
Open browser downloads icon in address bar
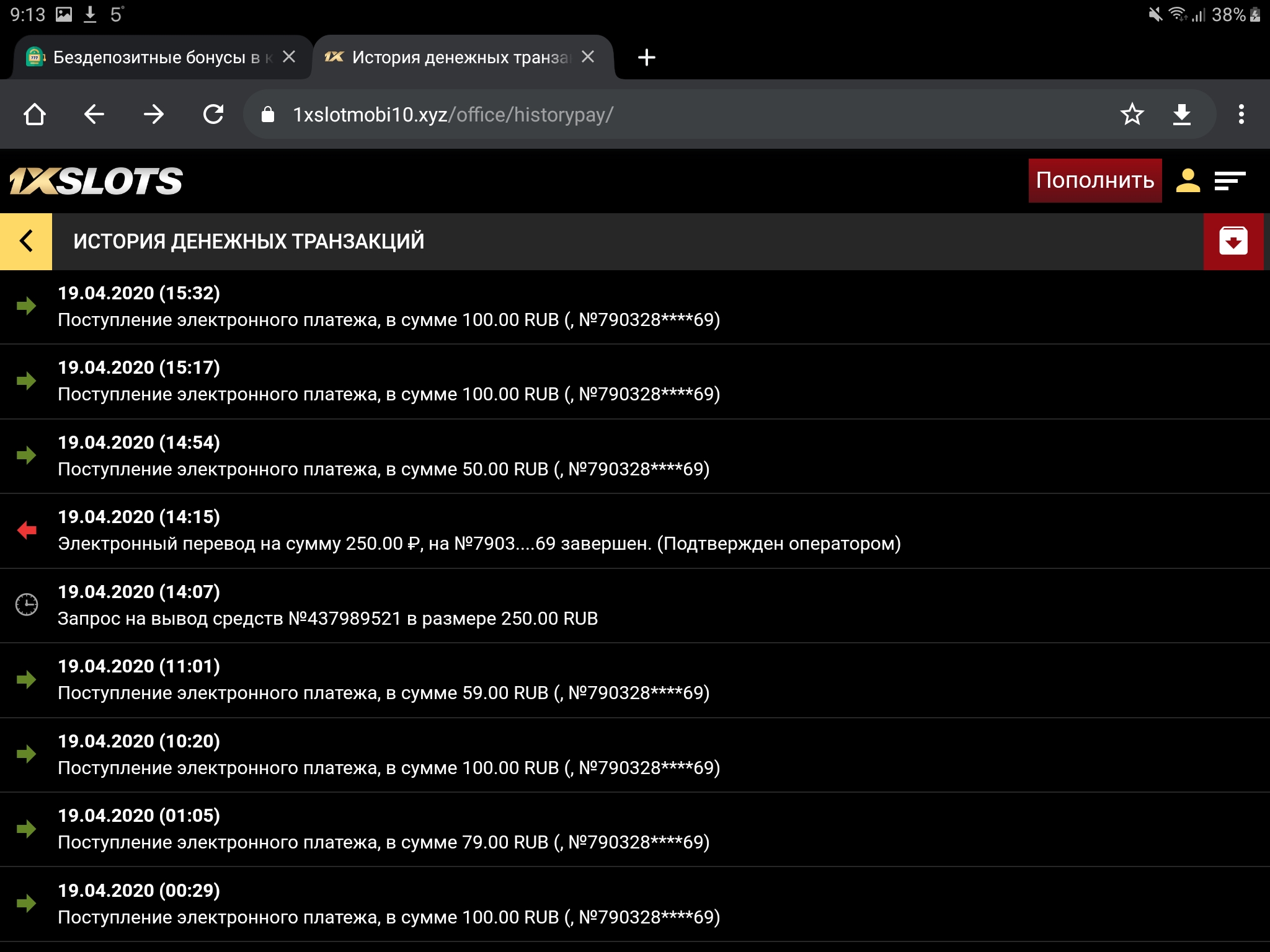coord(1182,115)
